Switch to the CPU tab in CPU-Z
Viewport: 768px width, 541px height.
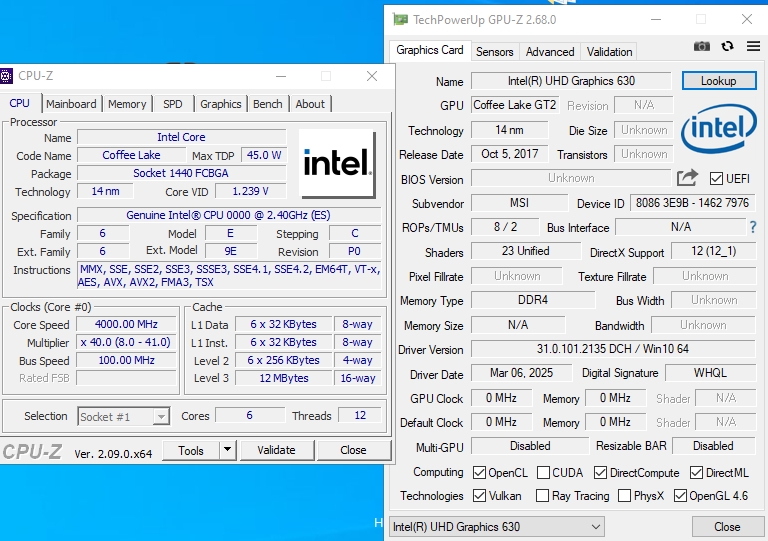[20, 103]
